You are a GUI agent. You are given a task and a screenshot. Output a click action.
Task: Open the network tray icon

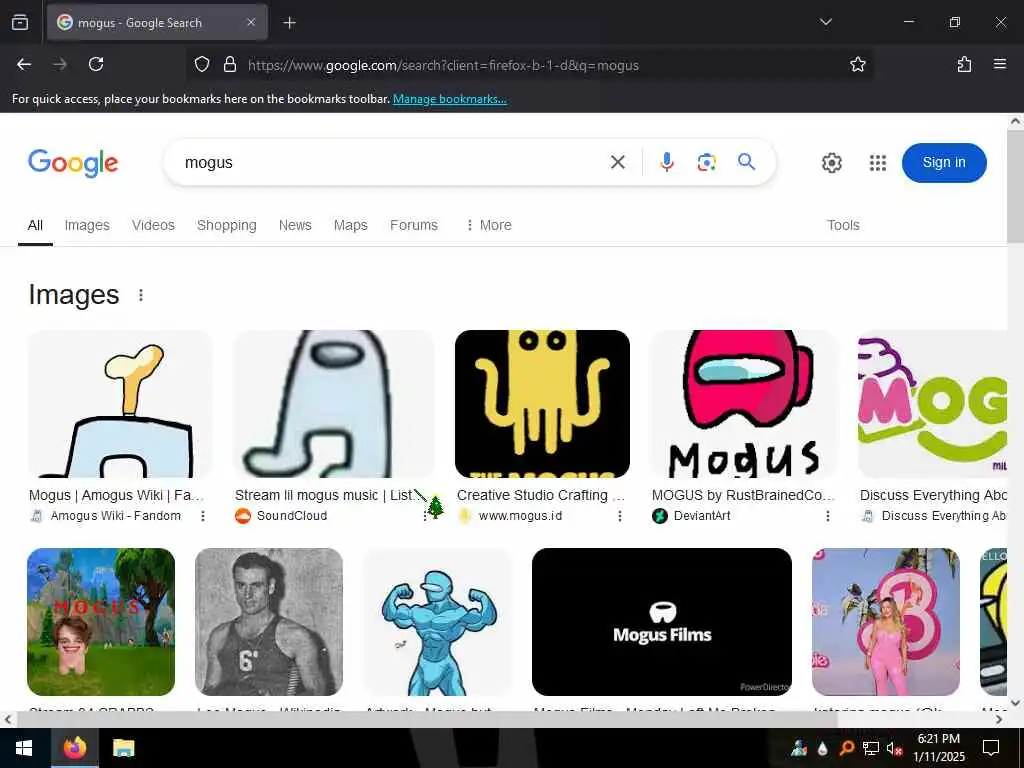click(871, 748)
